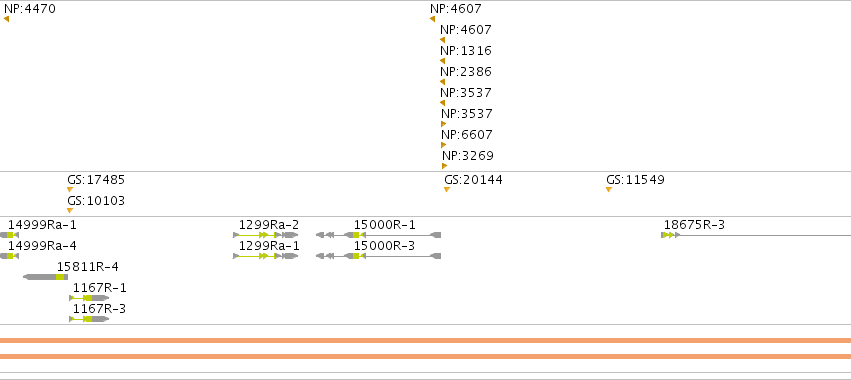
Task: Select the 14999Ra-1 gene glyph
Action: click(x=9, y=235)
